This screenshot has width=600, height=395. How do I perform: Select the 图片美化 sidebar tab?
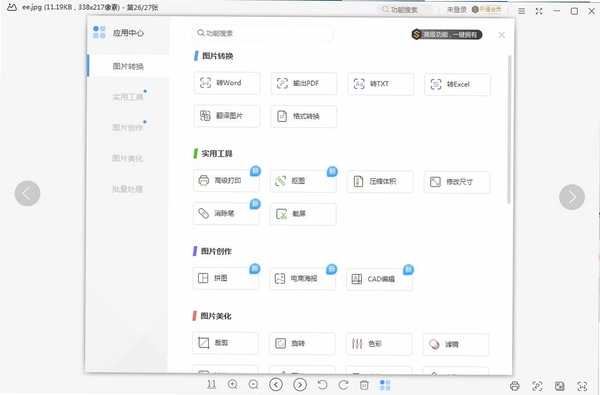(x=128, y=158)
